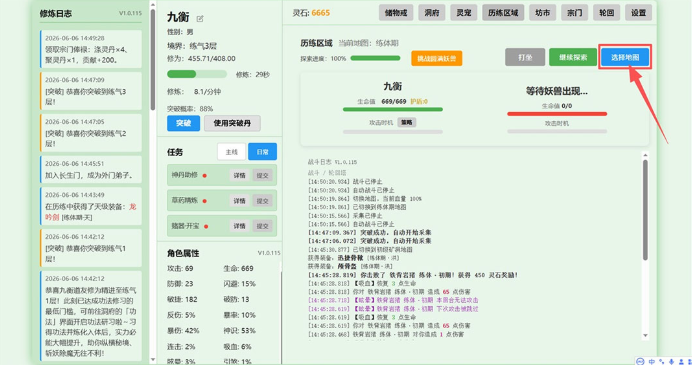Click 提交 submit for the third task row
The height and width of the screenshot is (365, 692).
click(x=263, y=226)
